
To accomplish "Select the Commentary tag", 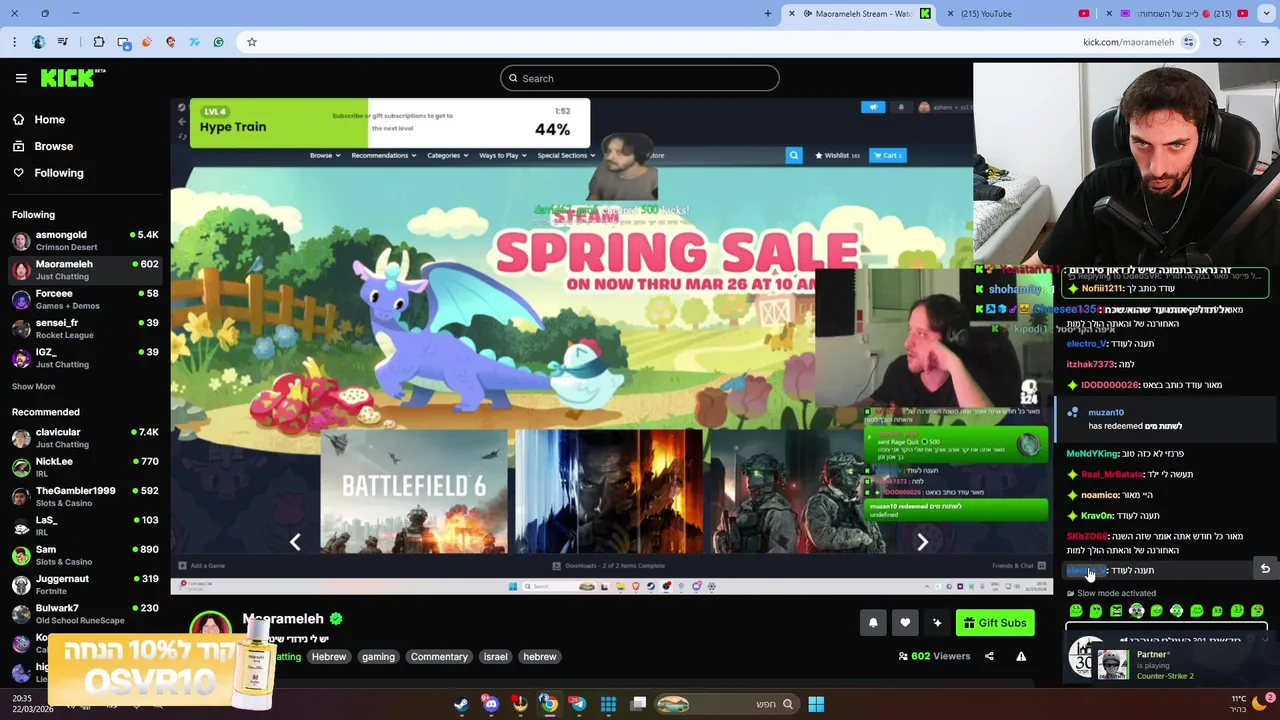I will 439,657.
